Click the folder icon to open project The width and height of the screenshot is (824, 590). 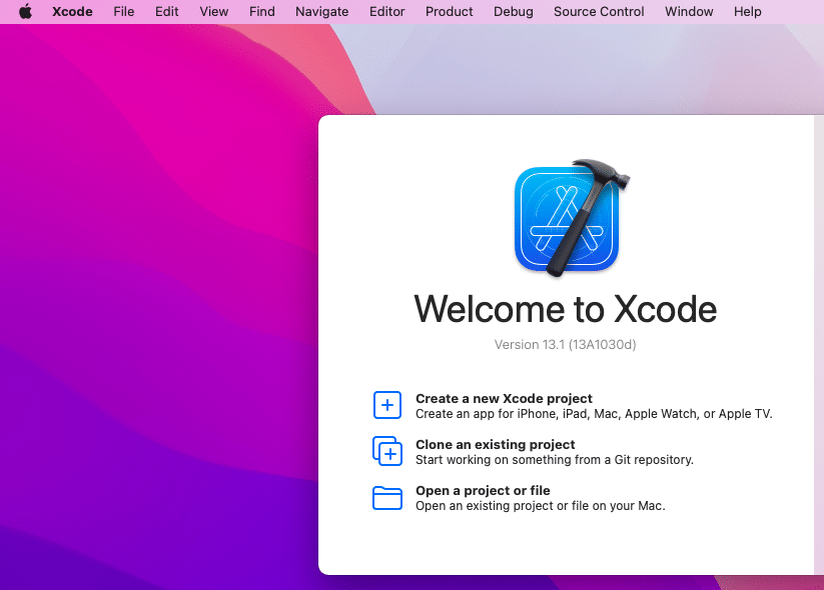tap(387, 498)
